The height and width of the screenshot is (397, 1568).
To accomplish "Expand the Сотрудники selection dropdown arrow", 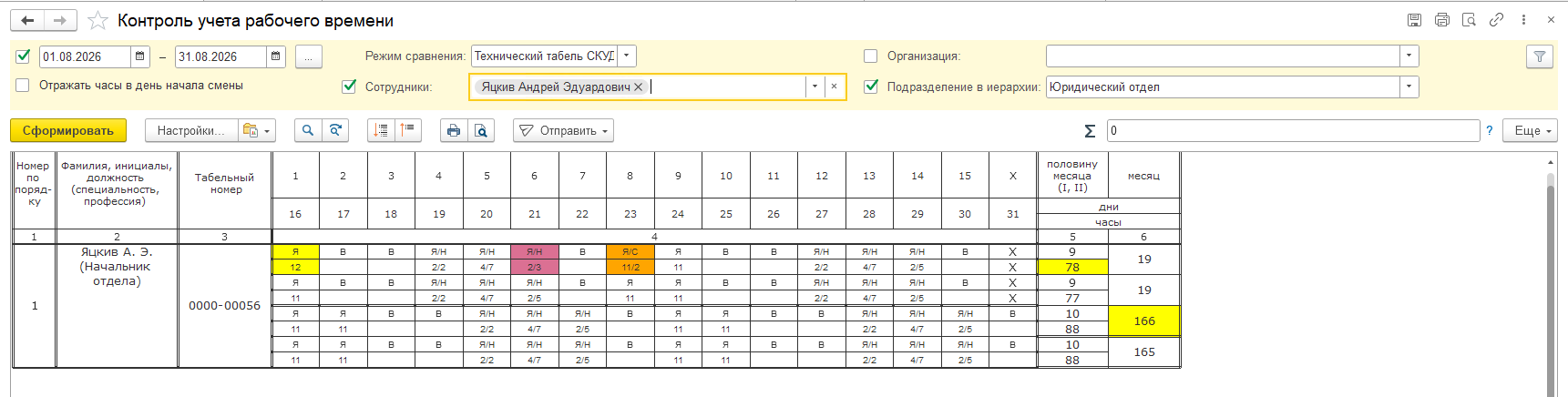I will point(815,87).
